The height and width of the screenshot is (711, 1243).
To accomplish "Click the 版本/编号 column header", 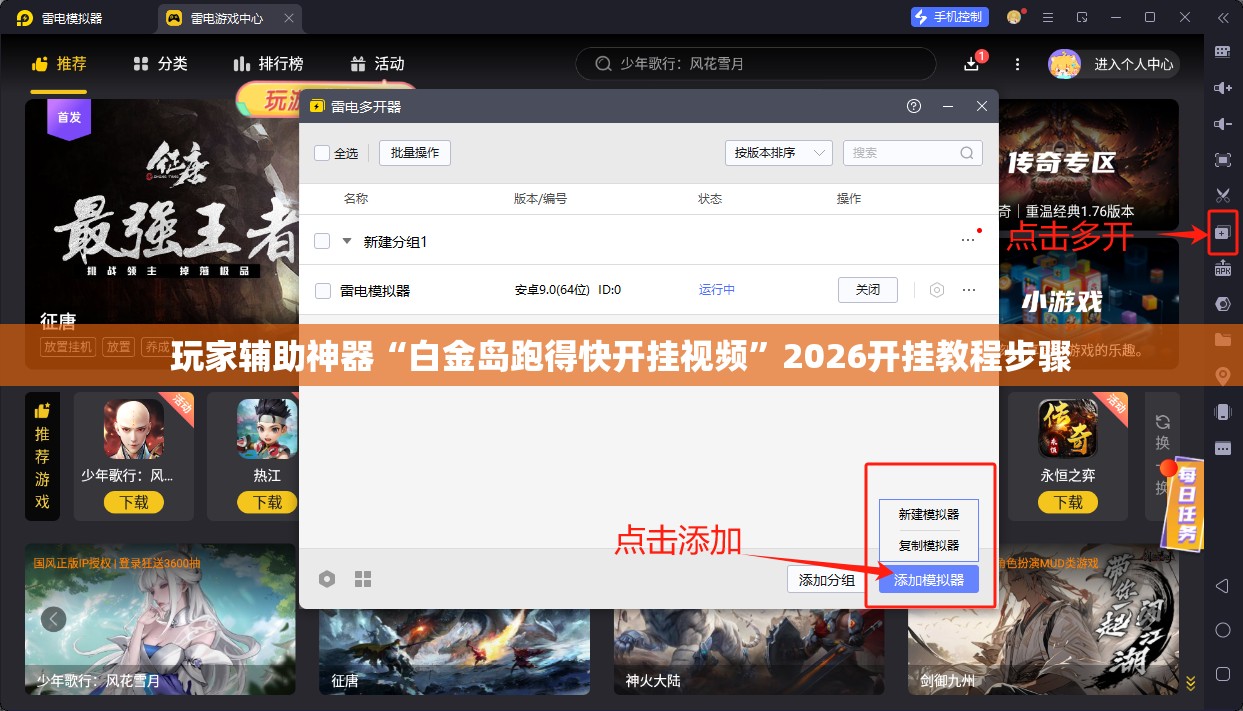I will tap(540, 199).
